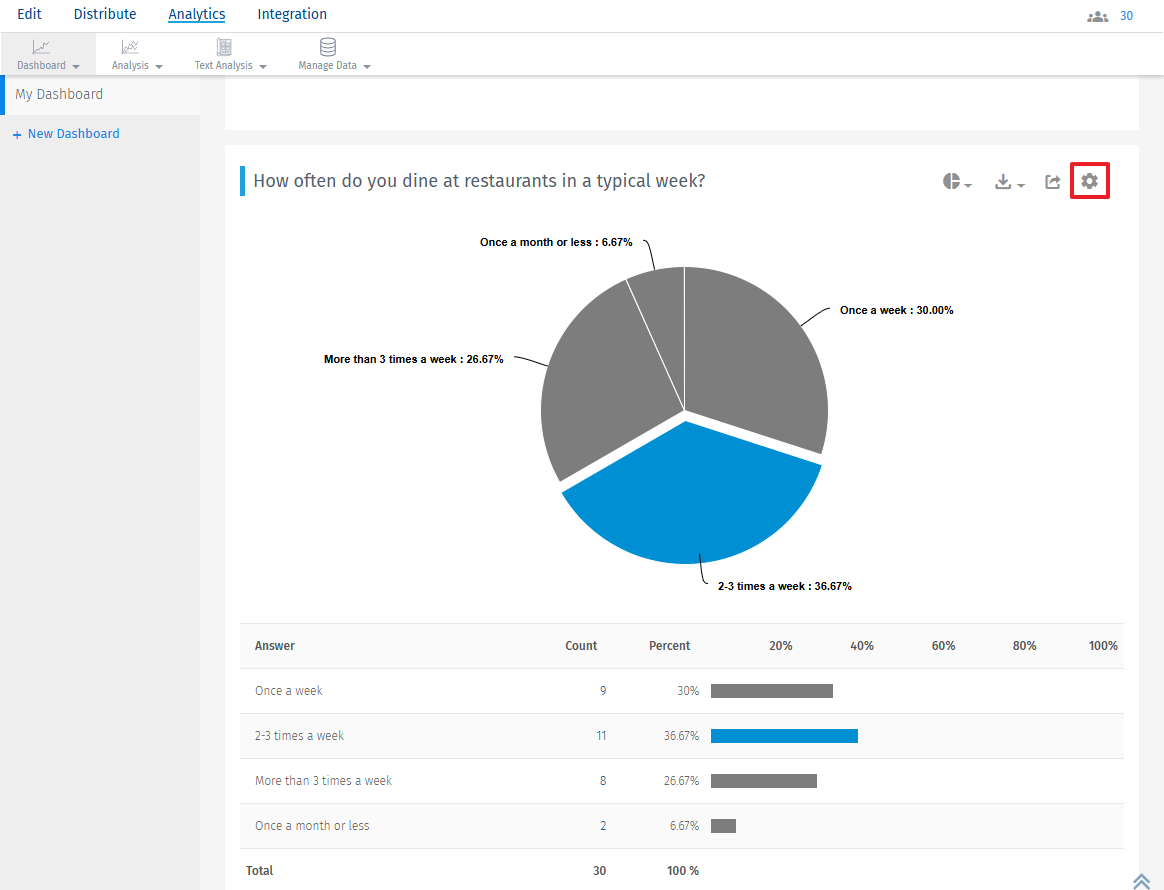Image resolution: width=1164 pixels, height=890 pixels.
Task: Open the Integration menu
Action: [x=292, y=14]
